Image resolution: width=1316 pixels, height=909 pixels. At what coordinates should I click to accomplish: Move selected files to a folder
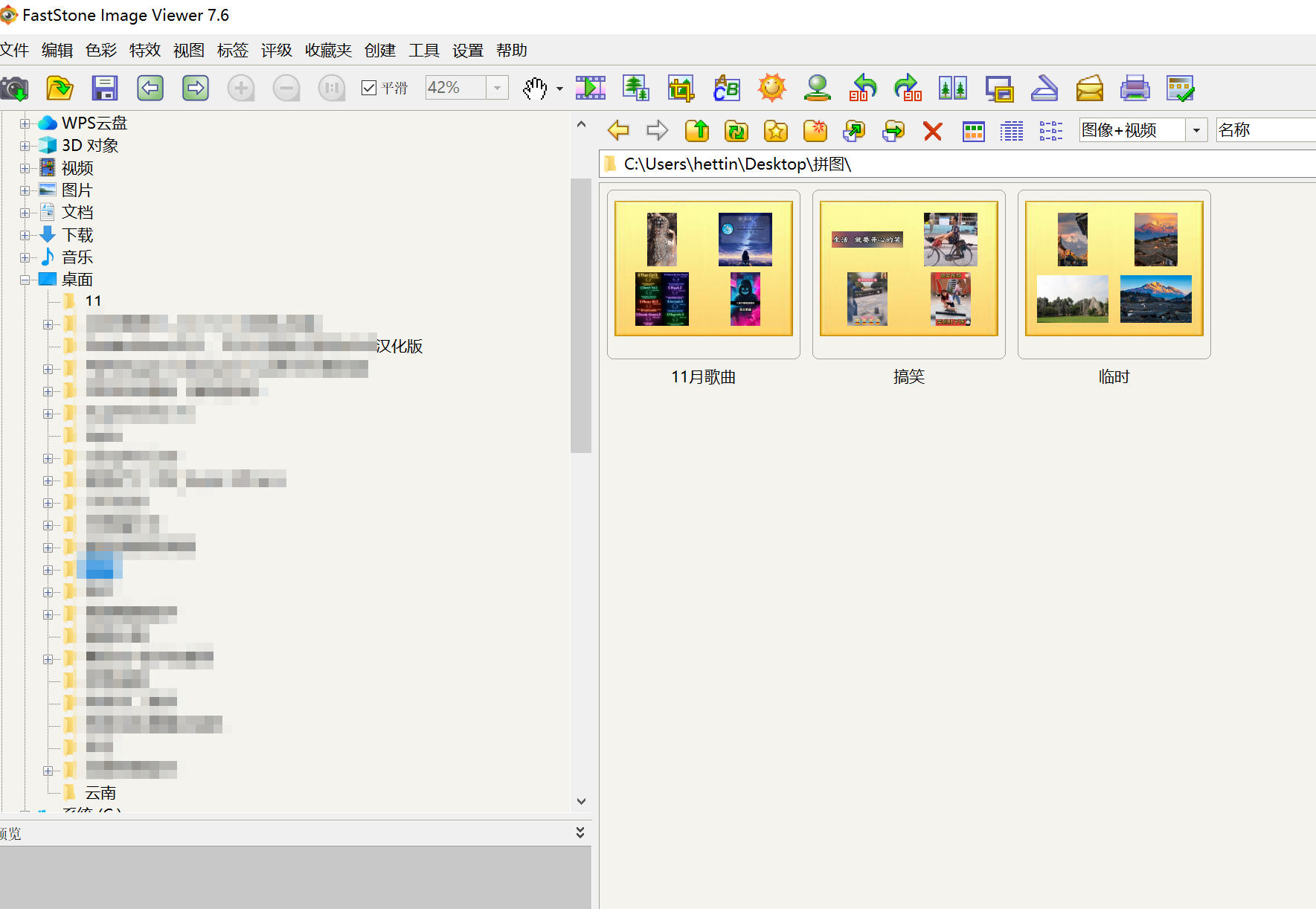point(893,131)
